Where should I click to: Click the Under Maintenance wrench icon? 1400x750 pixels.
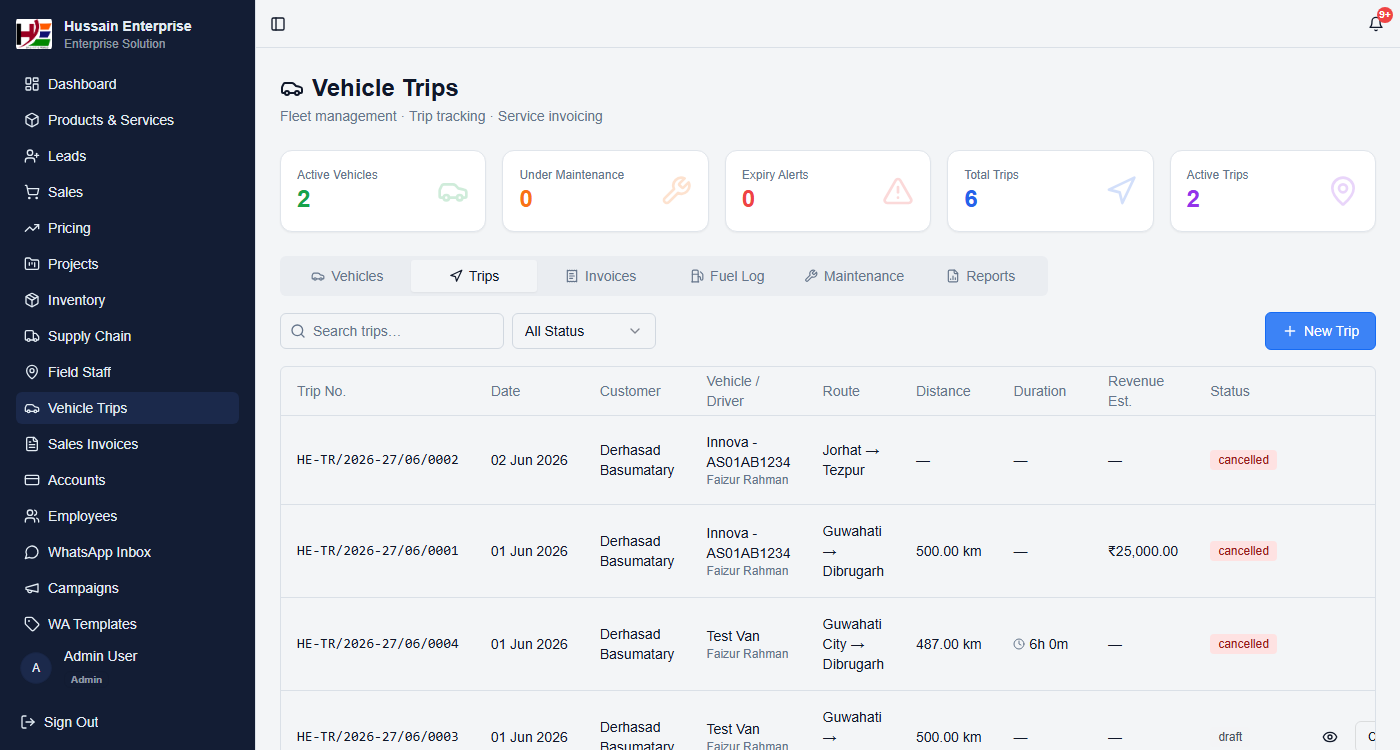tap(676, 191)
